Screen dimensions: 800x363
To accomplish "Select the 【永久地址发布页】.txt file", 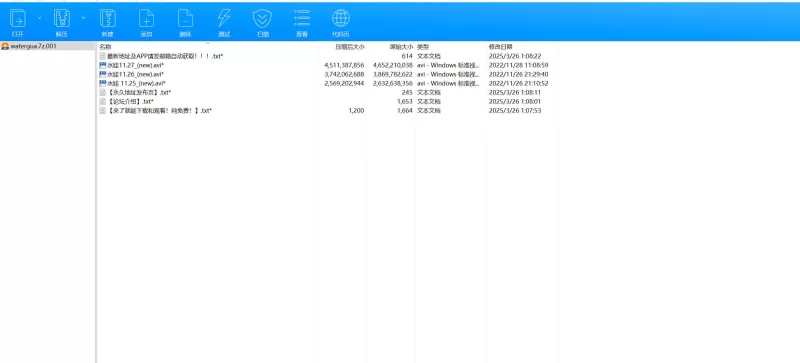I will coord(139,92).
